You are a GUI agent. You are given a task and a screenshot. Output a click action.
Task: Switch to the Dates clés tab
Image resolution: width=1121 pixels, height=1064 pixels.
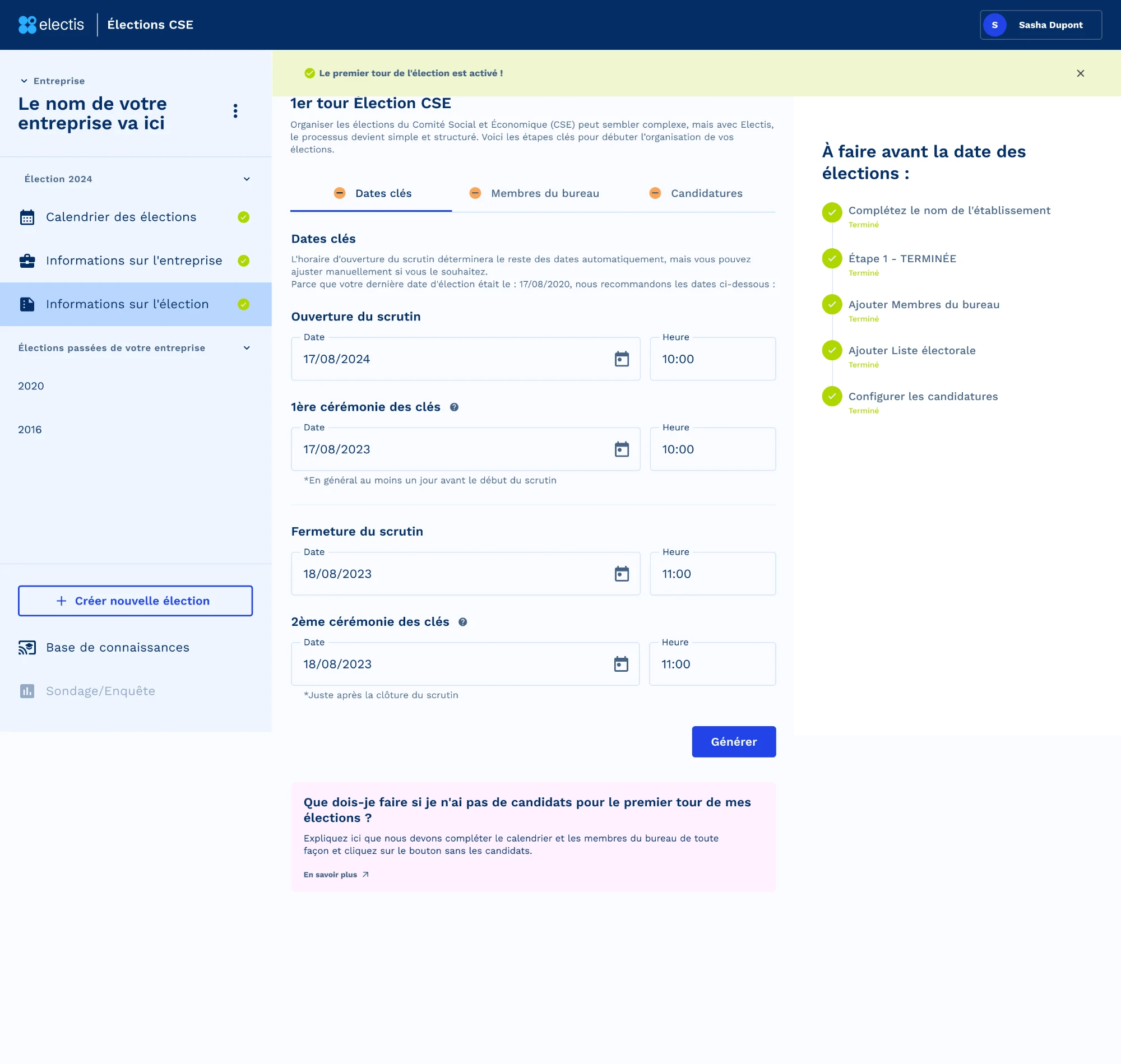[x=371, y=193]
